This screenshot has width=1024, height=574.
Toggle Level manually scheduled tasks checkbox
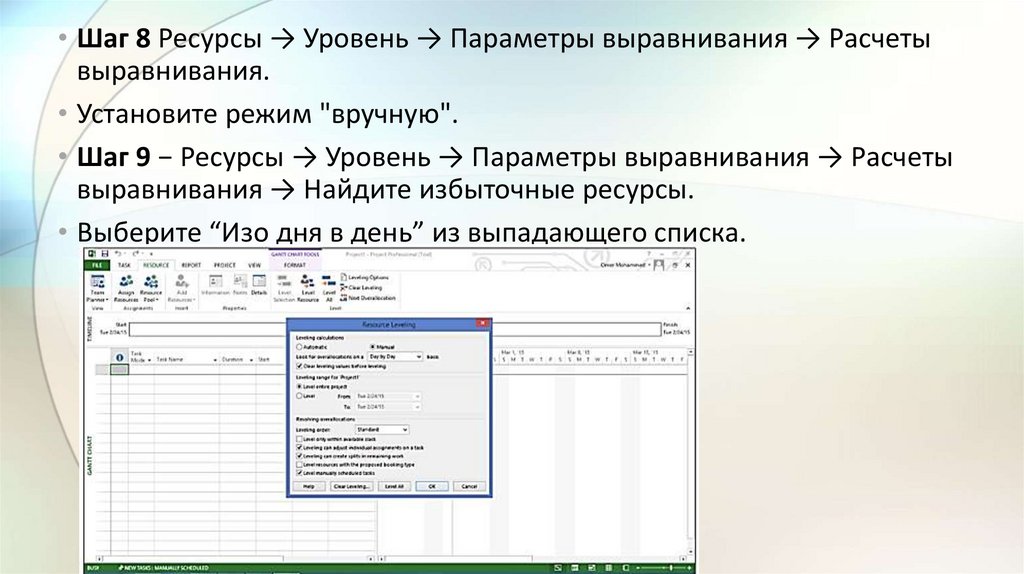[300, 473]
